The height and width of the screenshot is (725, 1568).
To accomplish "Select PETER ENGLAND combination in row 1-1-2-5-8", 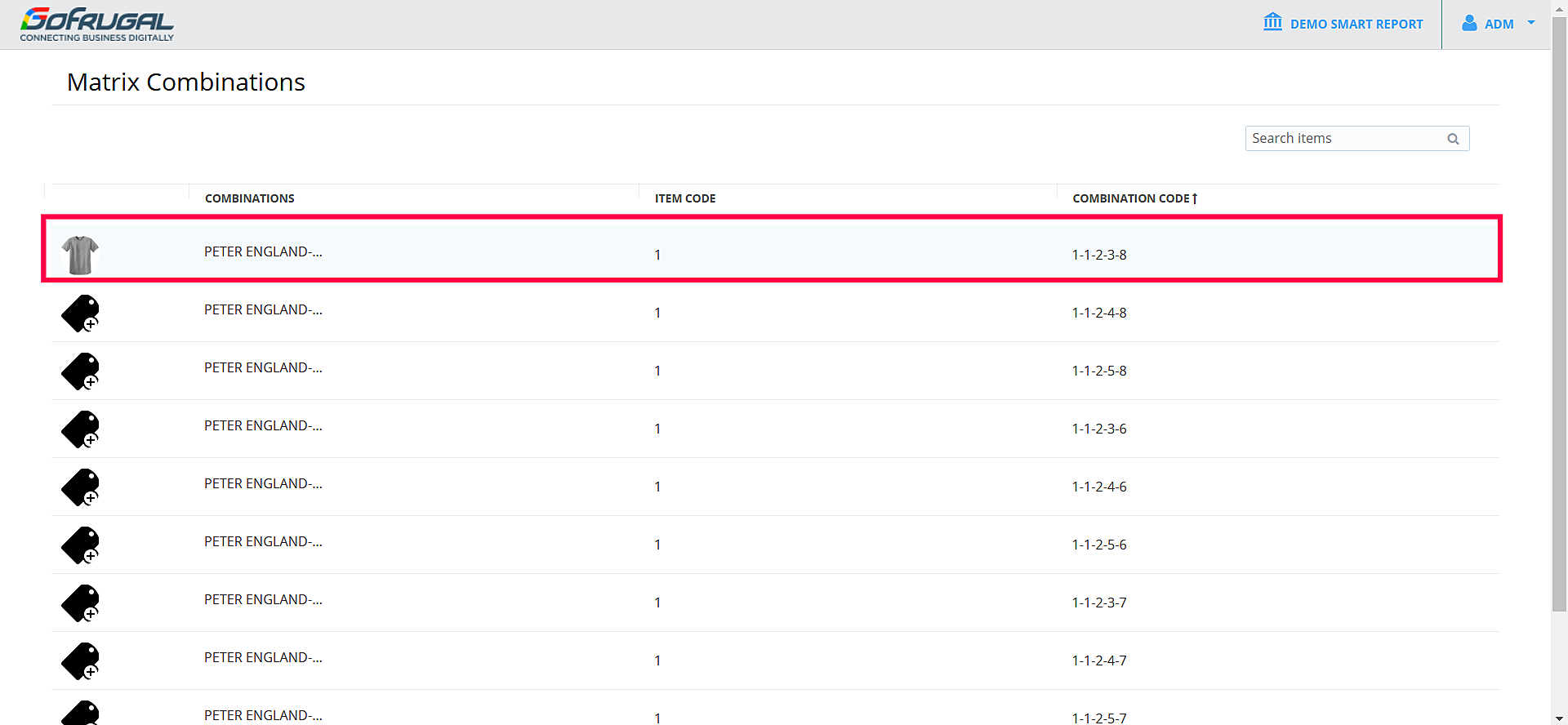I will tap(263, 367).
